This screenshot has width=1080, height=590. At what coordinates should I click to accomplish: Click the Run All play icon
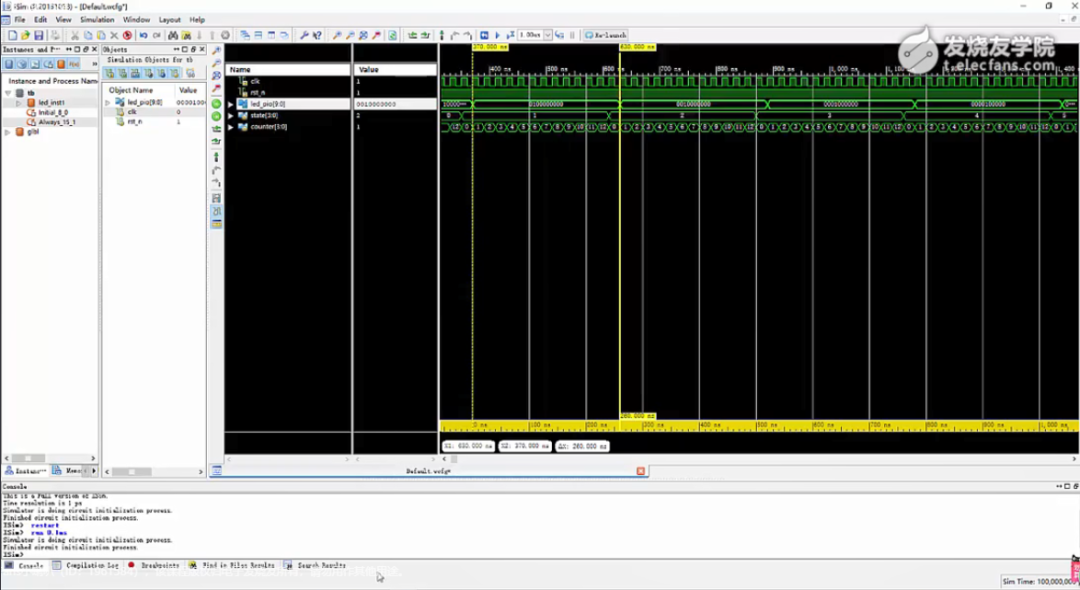pos(497,35)
